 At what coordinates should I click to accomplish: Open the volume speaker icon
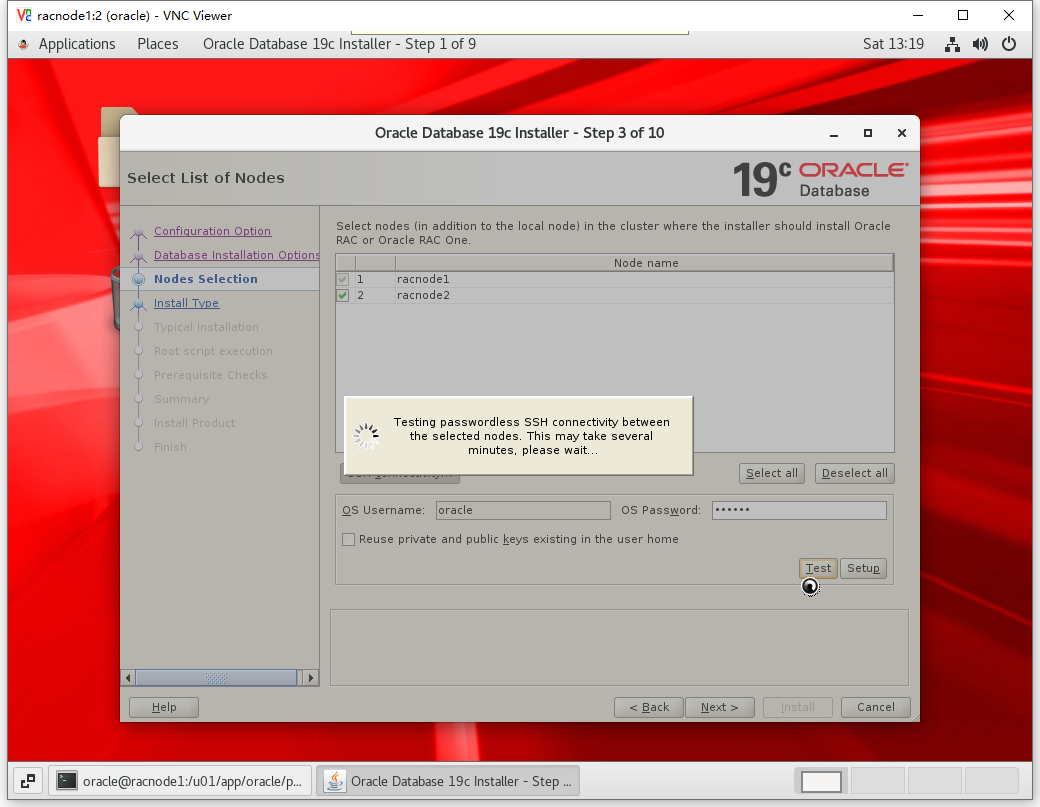coord(980,44)
